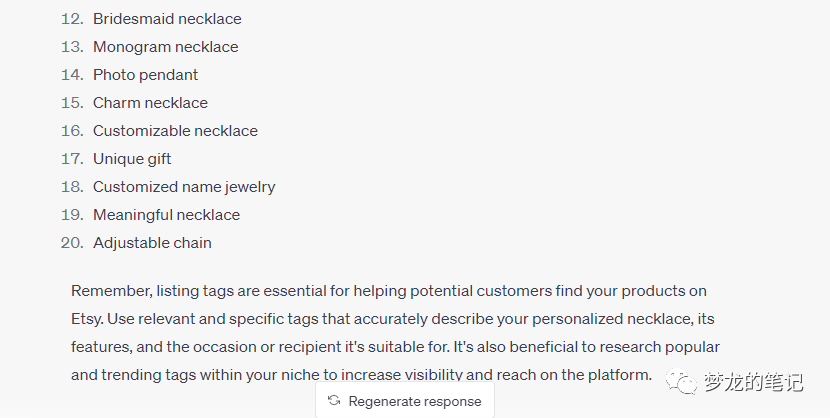
Task: Click the word Remember starting the paragraph
Action: pyautogui.click(x=109, y=291)
